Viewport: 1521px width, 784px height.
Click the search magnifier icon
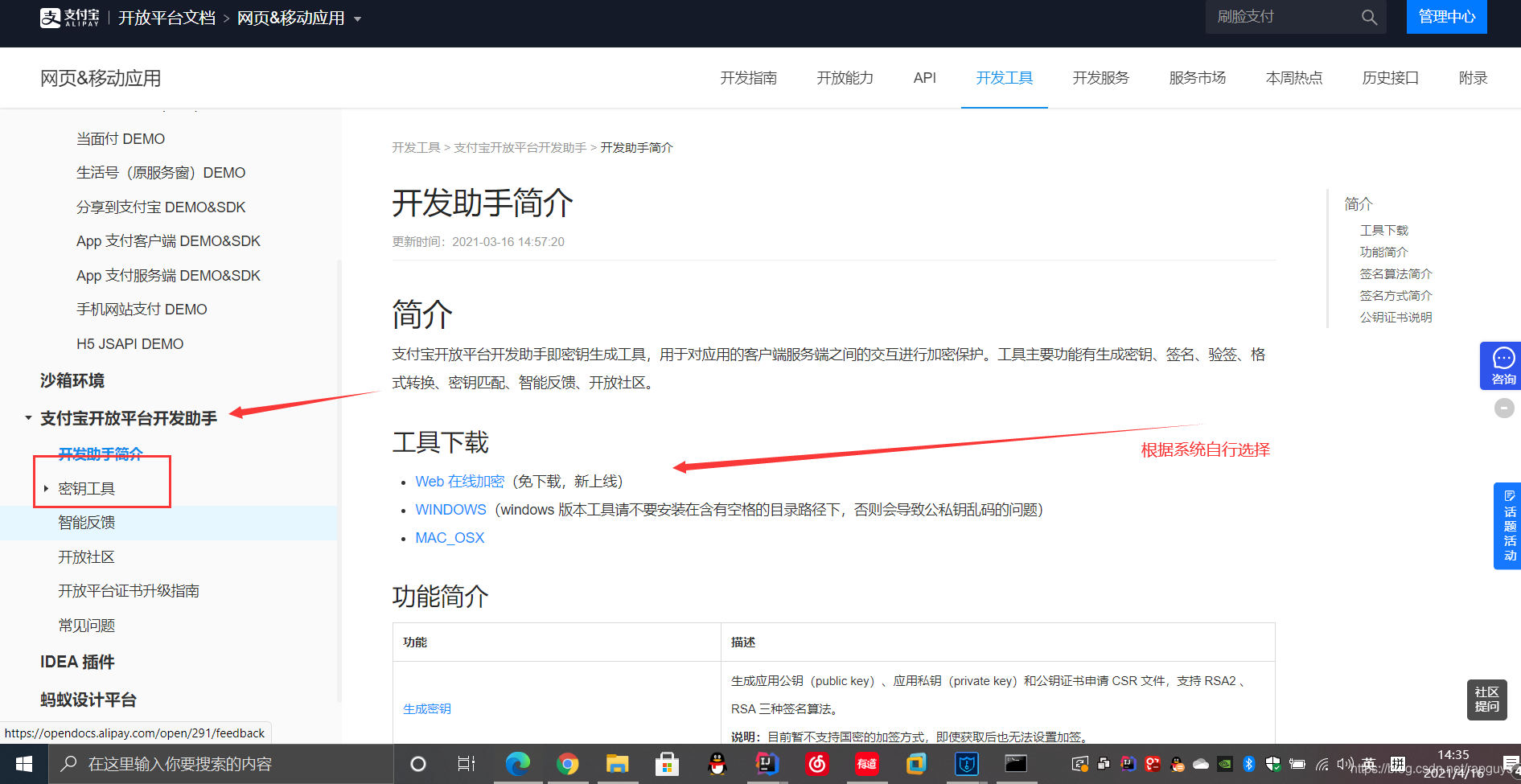[x=1369, y=17]
